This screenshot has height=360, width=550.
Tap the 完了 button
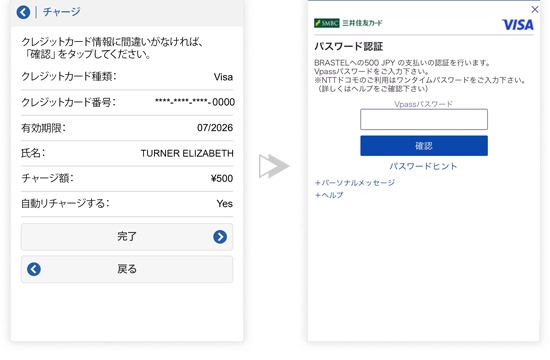127,237
